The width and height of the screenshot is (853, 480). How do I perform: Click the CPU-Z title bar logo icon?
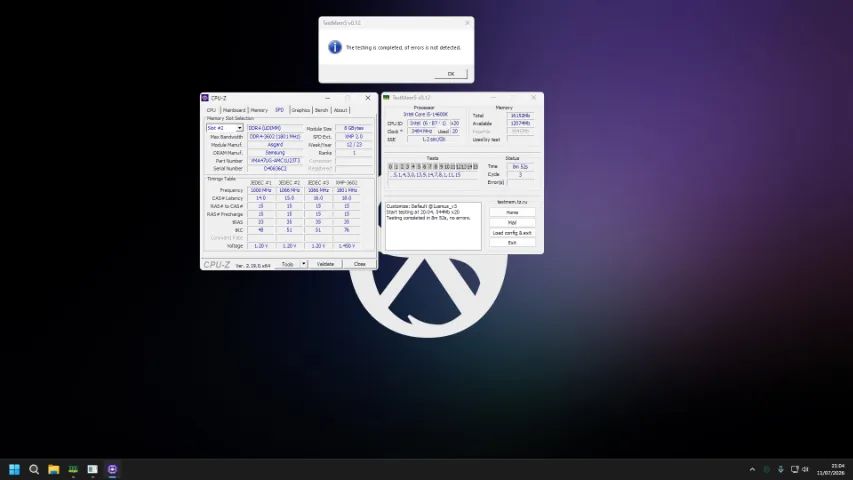point(205,98)
